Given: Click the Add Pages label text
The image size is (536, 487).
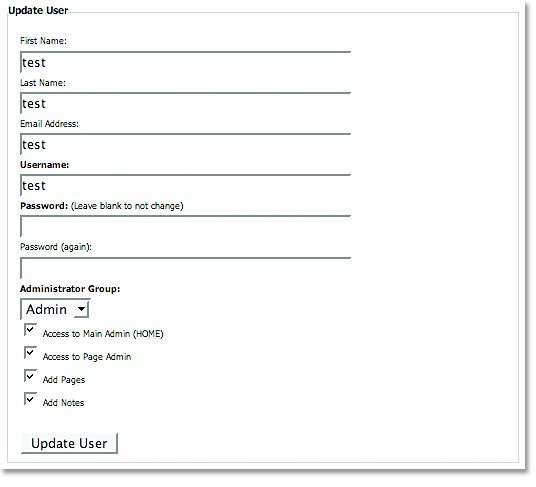Looking at the screenshot, I should pos(64,380).
